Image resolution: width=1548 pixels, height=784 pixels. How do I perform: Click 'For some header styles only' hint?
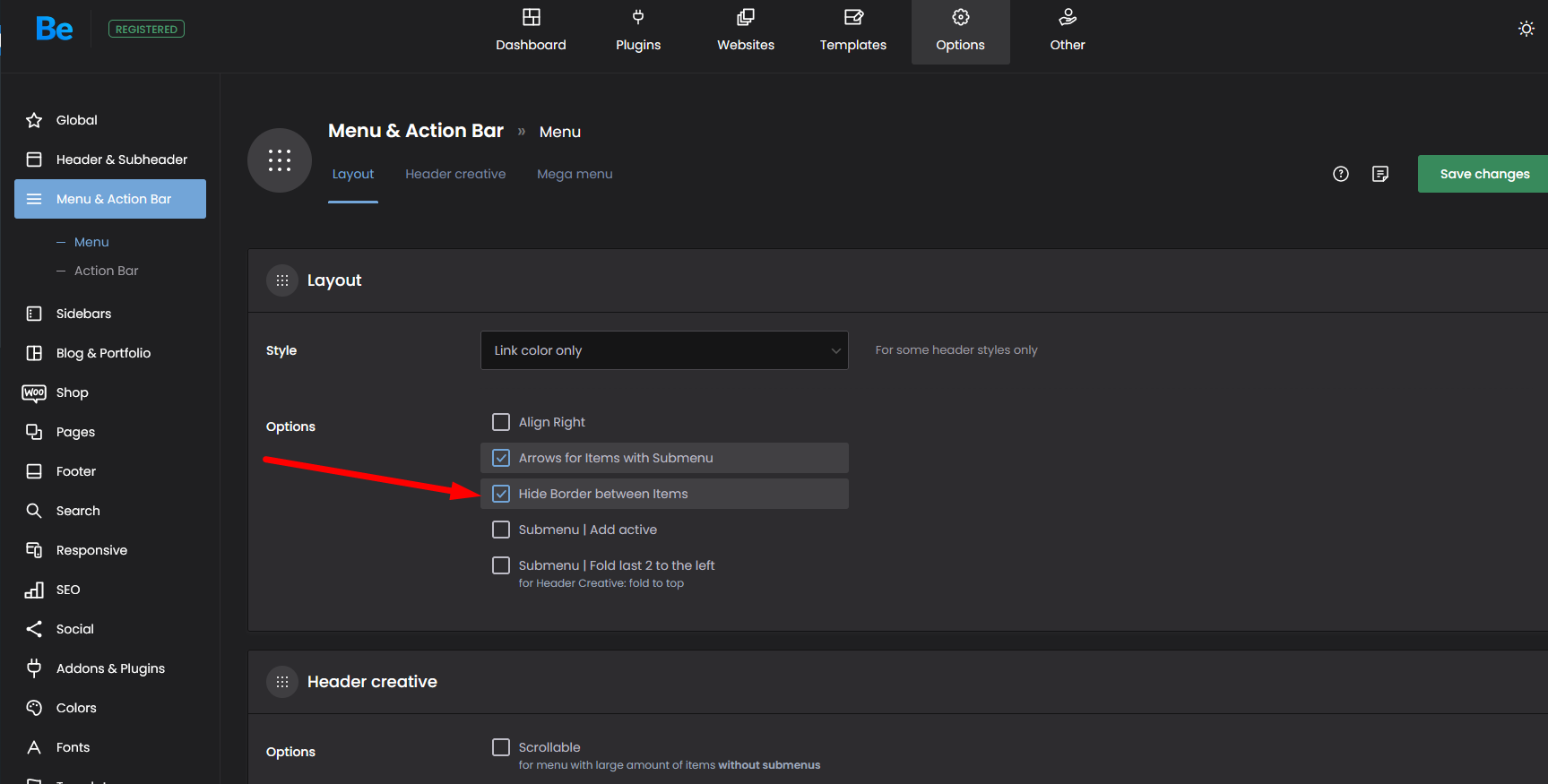pyautogui.click(x=956, y=350)
